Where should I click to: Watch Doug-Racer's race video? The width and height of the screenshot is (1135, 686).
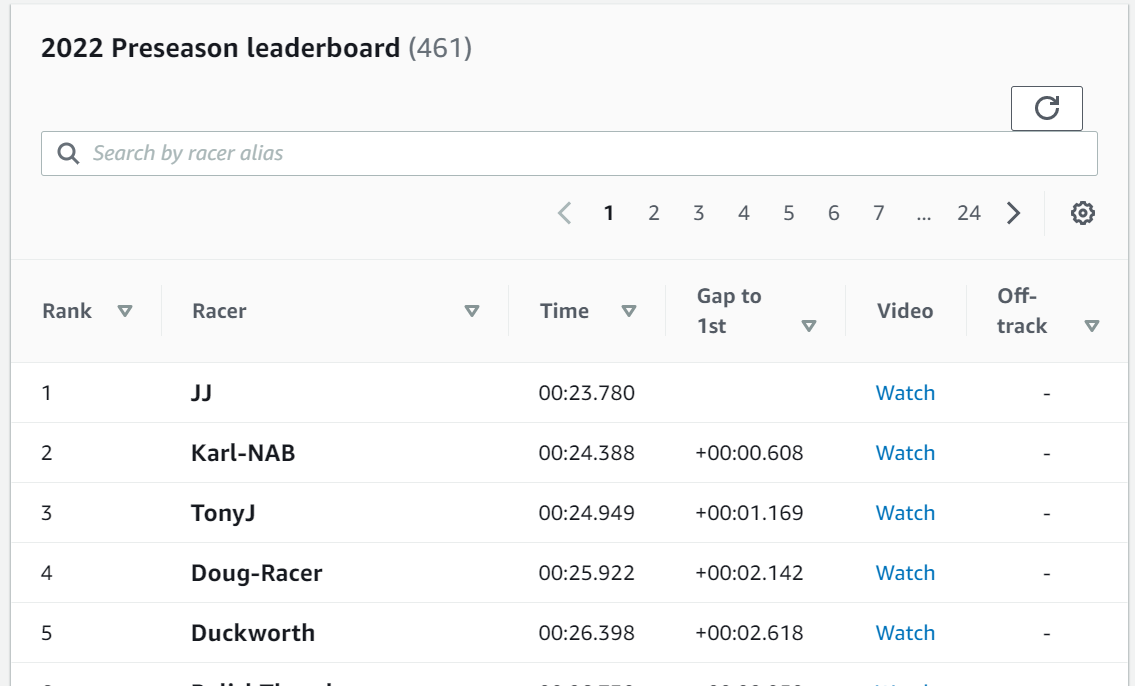[x=906, y=573]
